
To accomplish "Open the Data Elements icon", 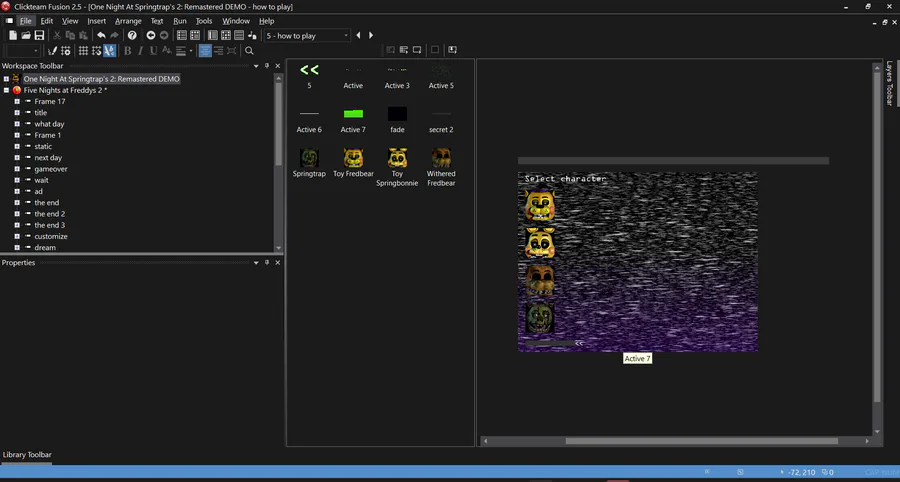I will tap(239, 36).
